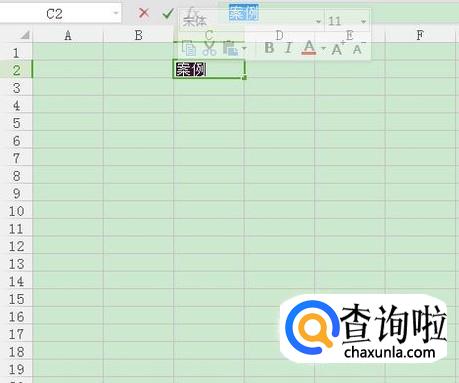Select row 10 header
This screenshot has width=459, height=383.
[16, 211]
